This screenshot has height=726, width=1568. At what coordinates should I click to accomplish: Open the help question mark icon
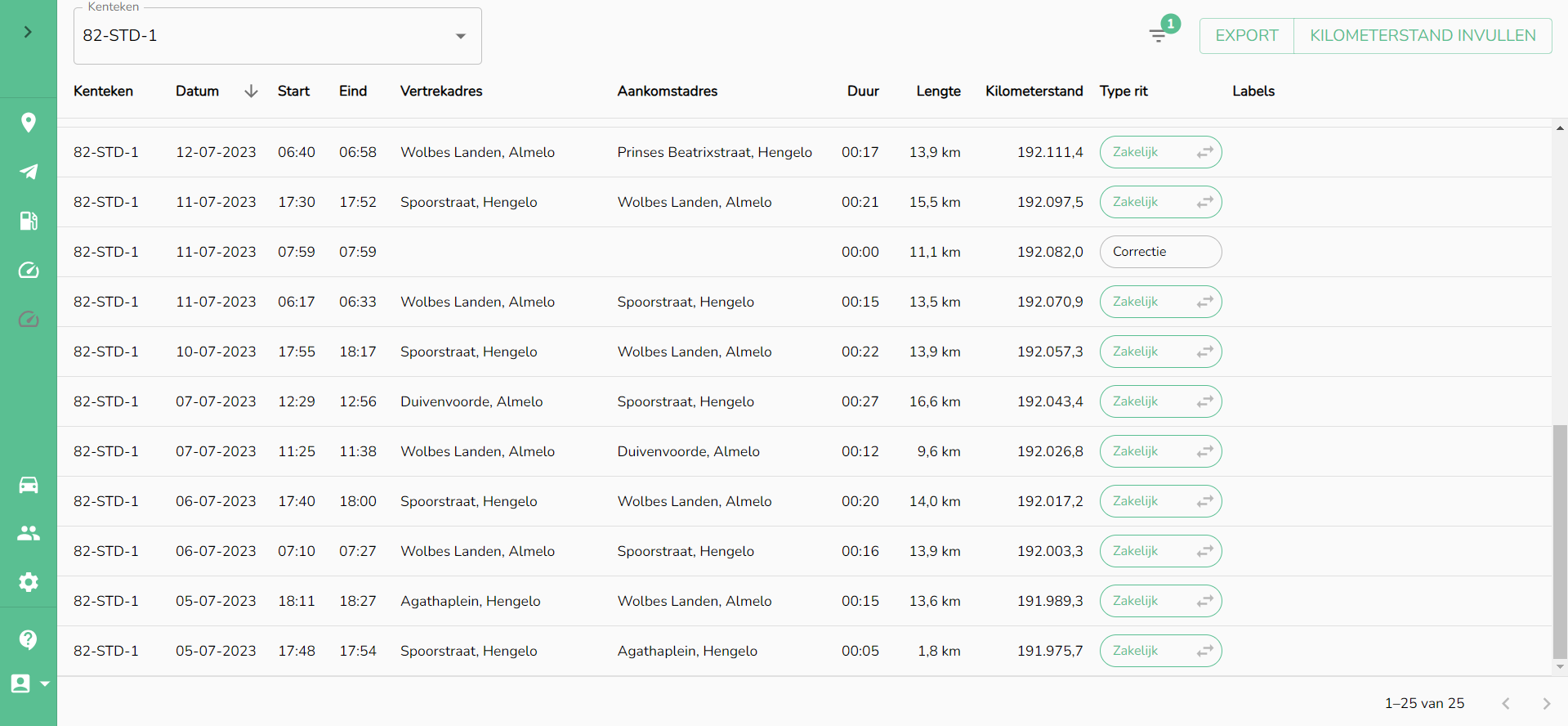(29, 639)
